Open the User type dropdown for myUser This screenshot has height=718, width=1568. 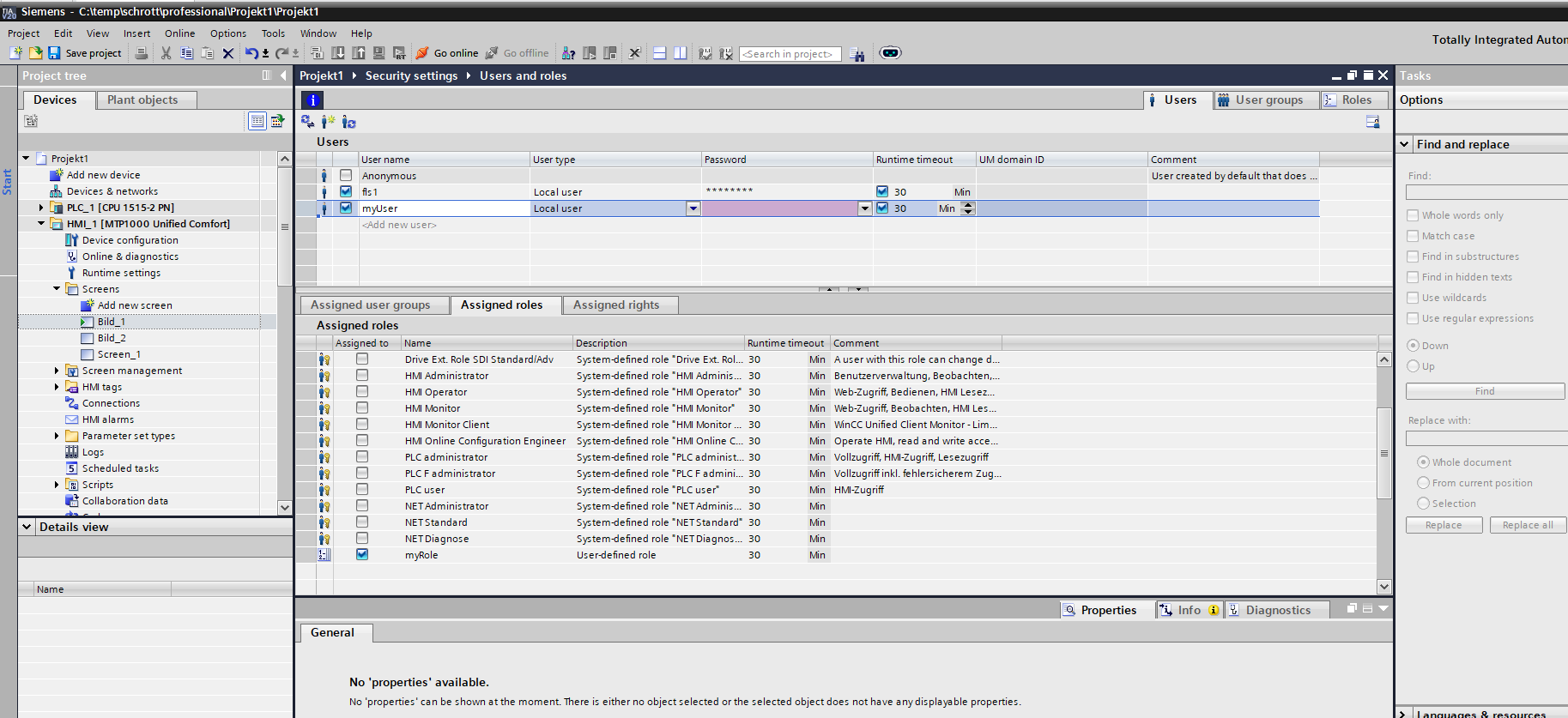[x=693, y=208]
